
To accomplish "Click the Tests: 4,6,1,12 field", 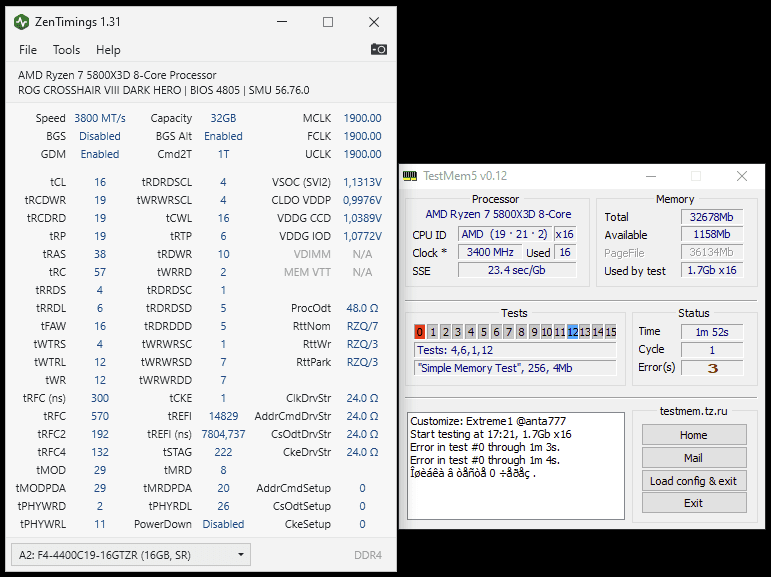I will click(515, 350).
